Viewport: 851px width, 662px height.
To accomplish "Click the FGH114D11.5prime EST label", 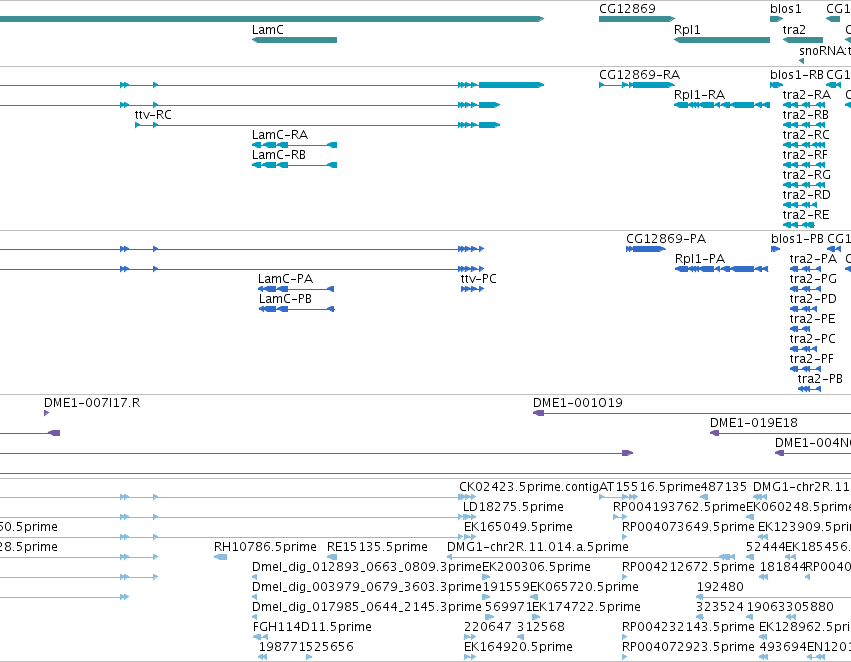I will pyautogui.click(x=312, y=627).
